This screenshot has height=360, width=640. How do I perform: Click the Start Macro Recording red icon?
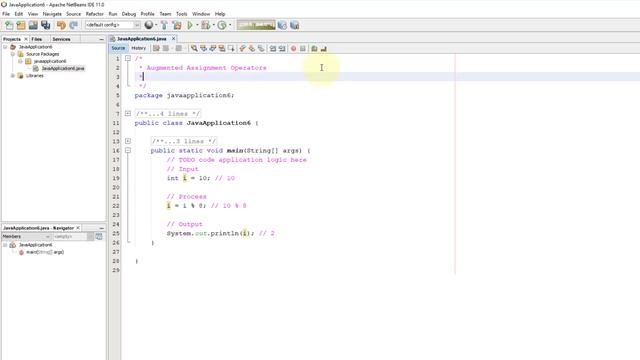(x=293, y=49)
